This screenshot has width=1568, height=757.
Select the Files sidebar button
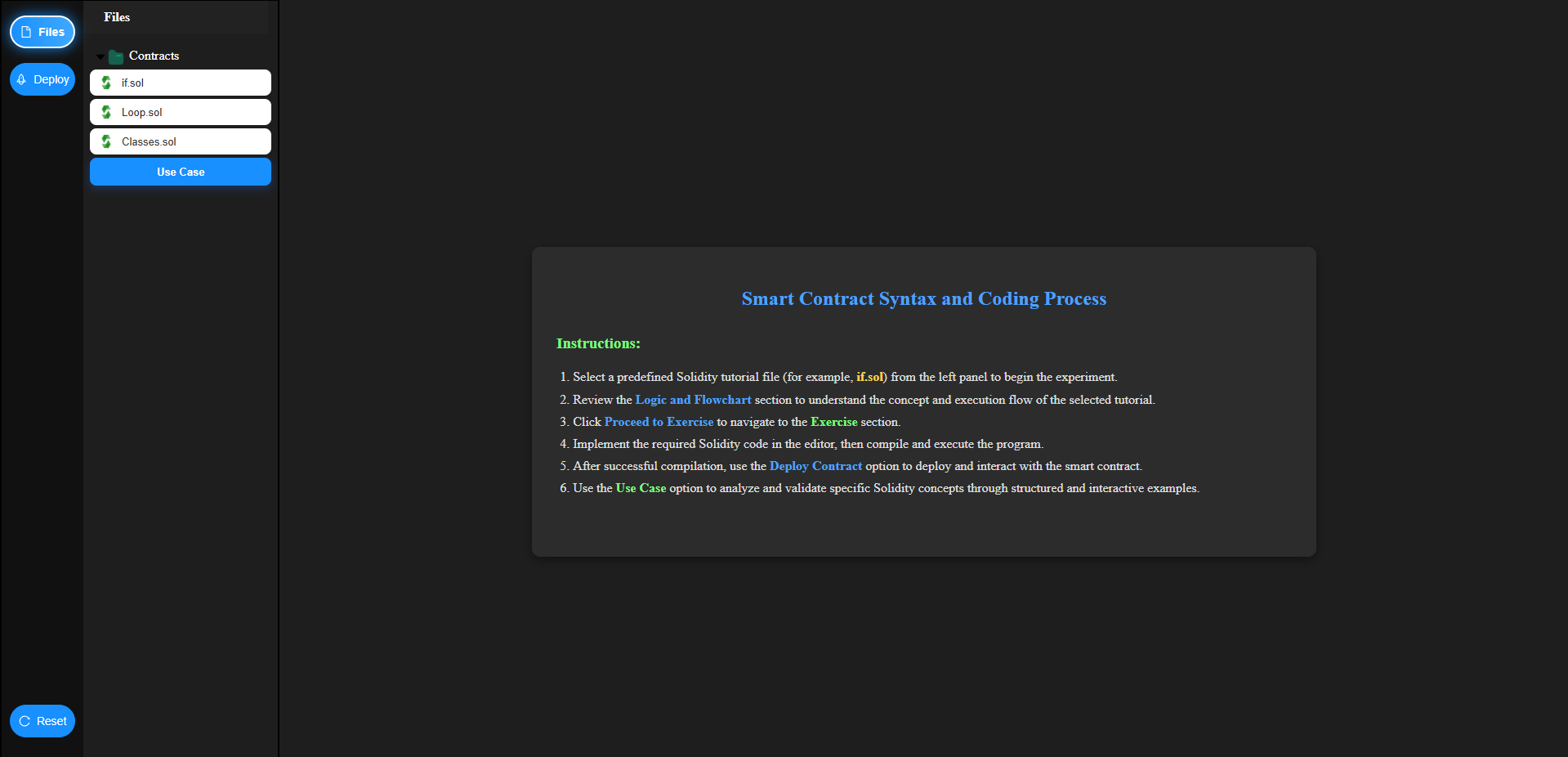tap(42, 31)
